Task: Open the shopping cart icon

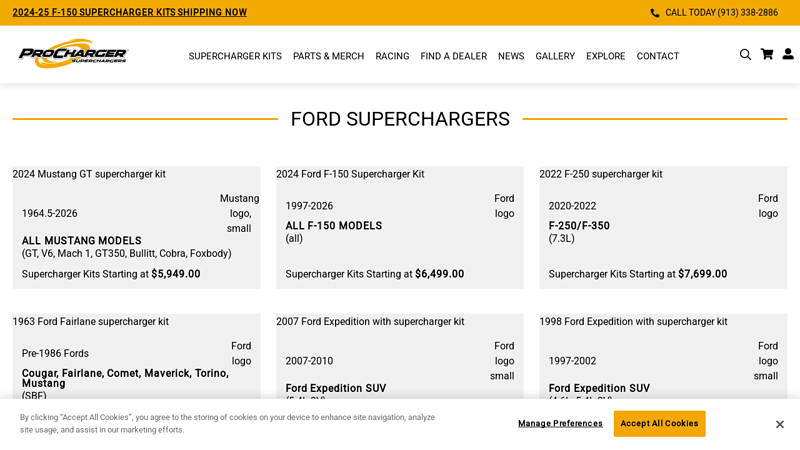Action: pyautogui.click(x=766, y=54)
